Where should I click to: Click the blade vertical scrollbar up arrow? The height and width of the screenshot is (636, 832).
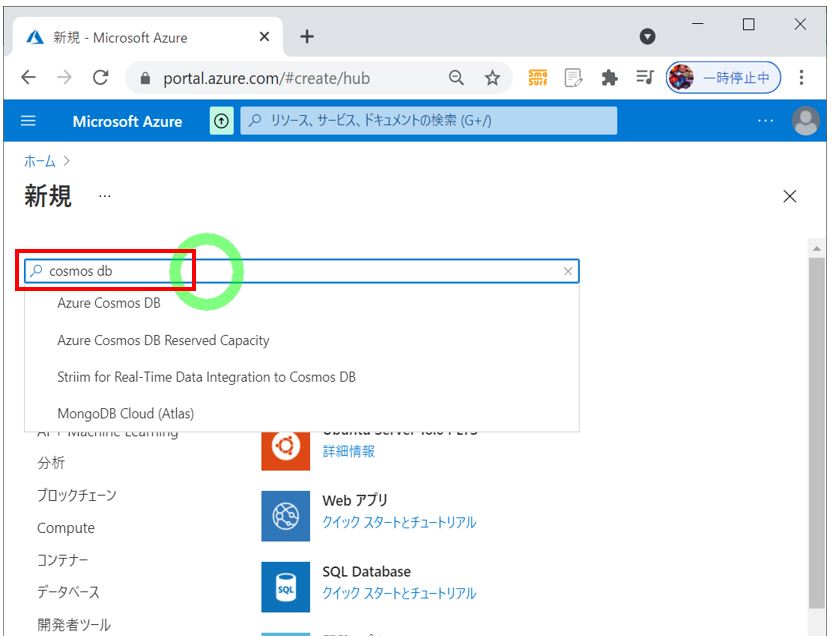point(816,248)
